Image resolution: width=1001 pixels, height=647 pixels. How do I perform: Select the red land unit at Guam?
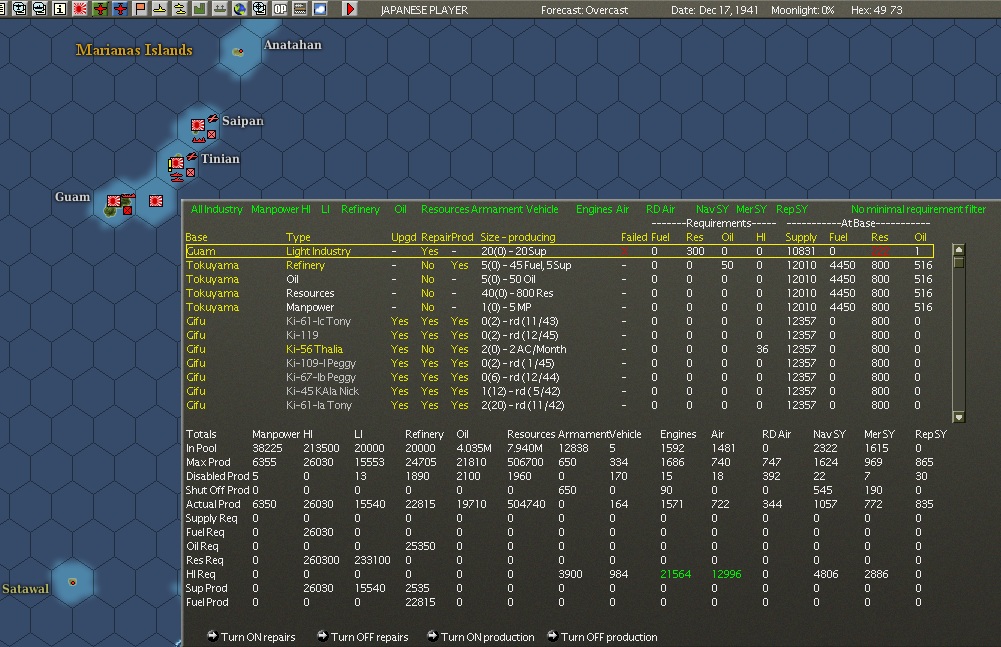(x=128, y=210)
